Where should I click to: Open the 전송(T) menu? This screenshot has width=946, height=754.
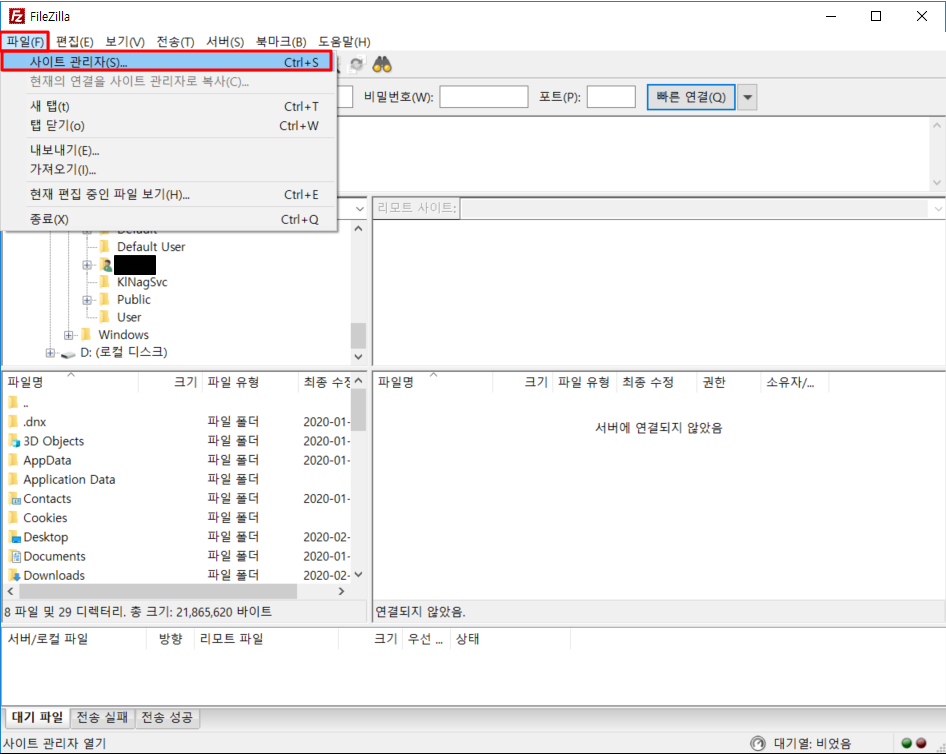tap(176, 42)
